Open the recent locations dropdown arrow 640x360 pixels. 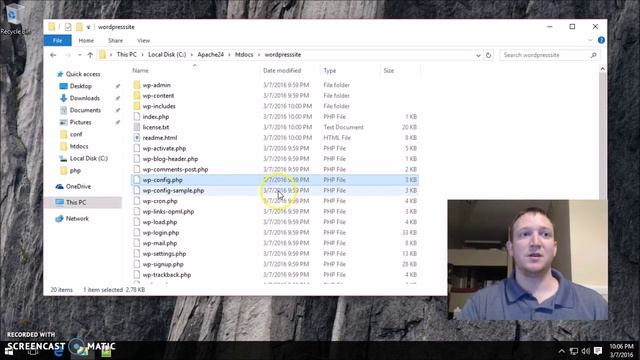click(x=79, y=55)
